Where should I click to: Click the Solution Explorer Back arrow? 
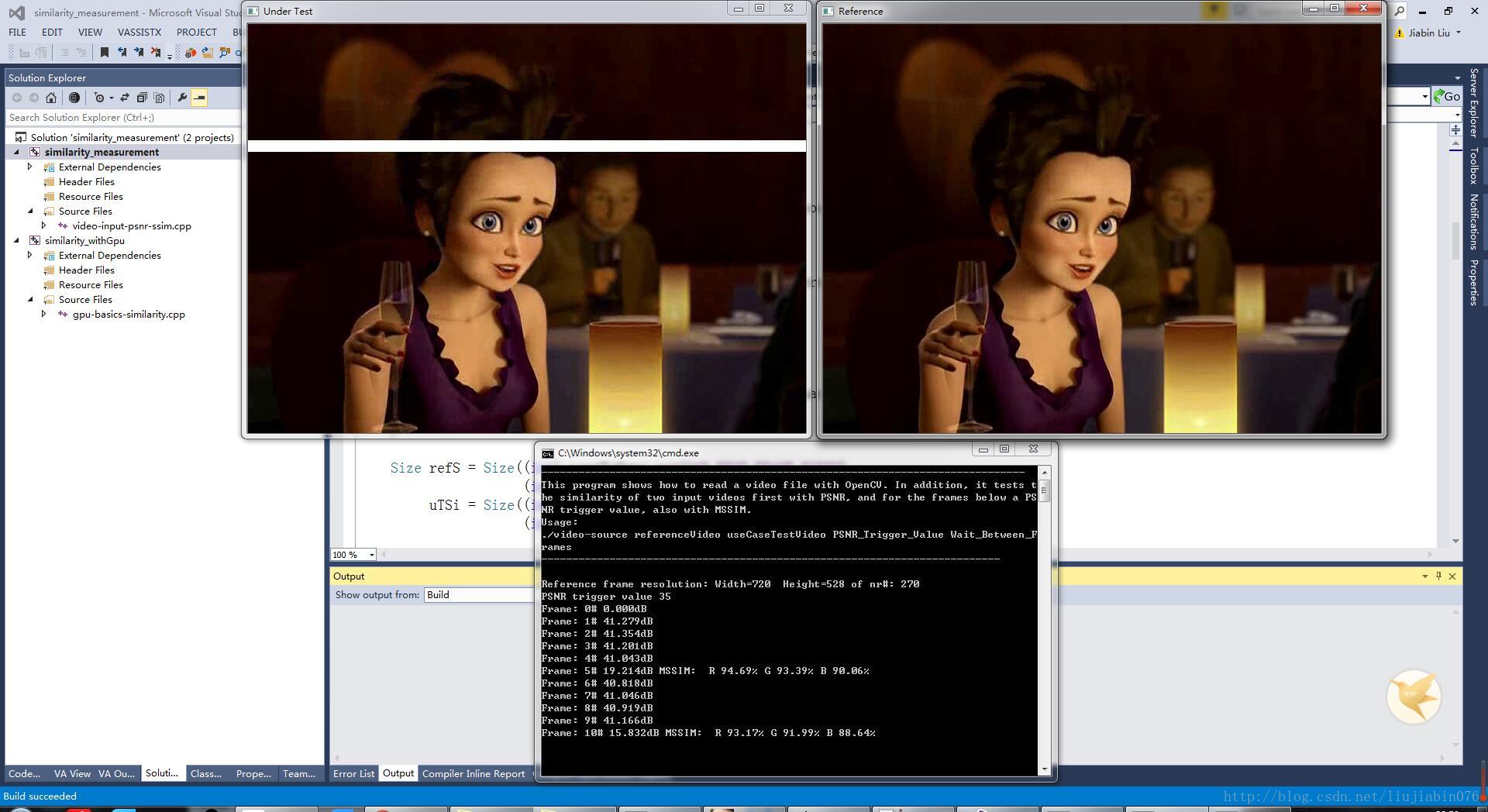pyautogui.click(x=17, y=98)
